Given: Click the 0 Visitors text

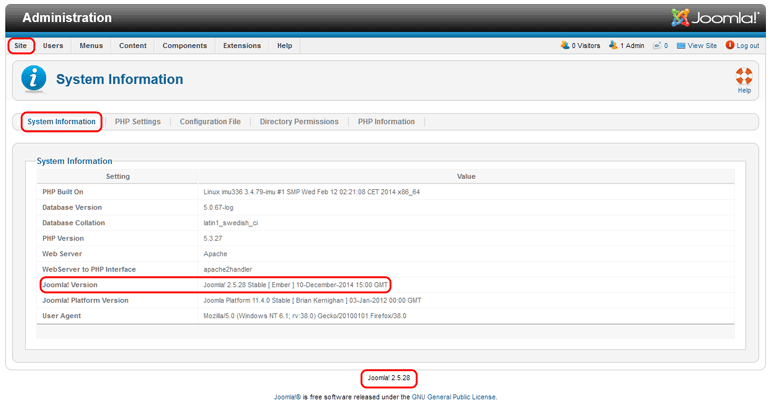Looking at the screenshot, I should (586, 46).
